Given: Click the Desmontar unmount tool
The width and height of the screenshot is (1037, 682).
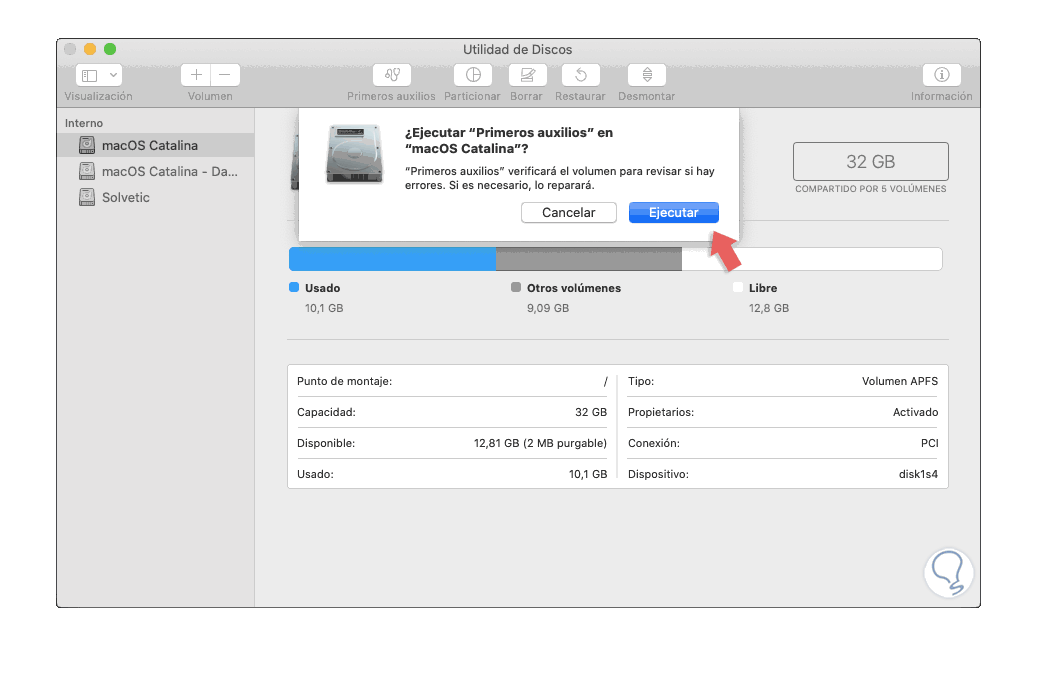Looking at the screenshot, I should pos(647,75).
